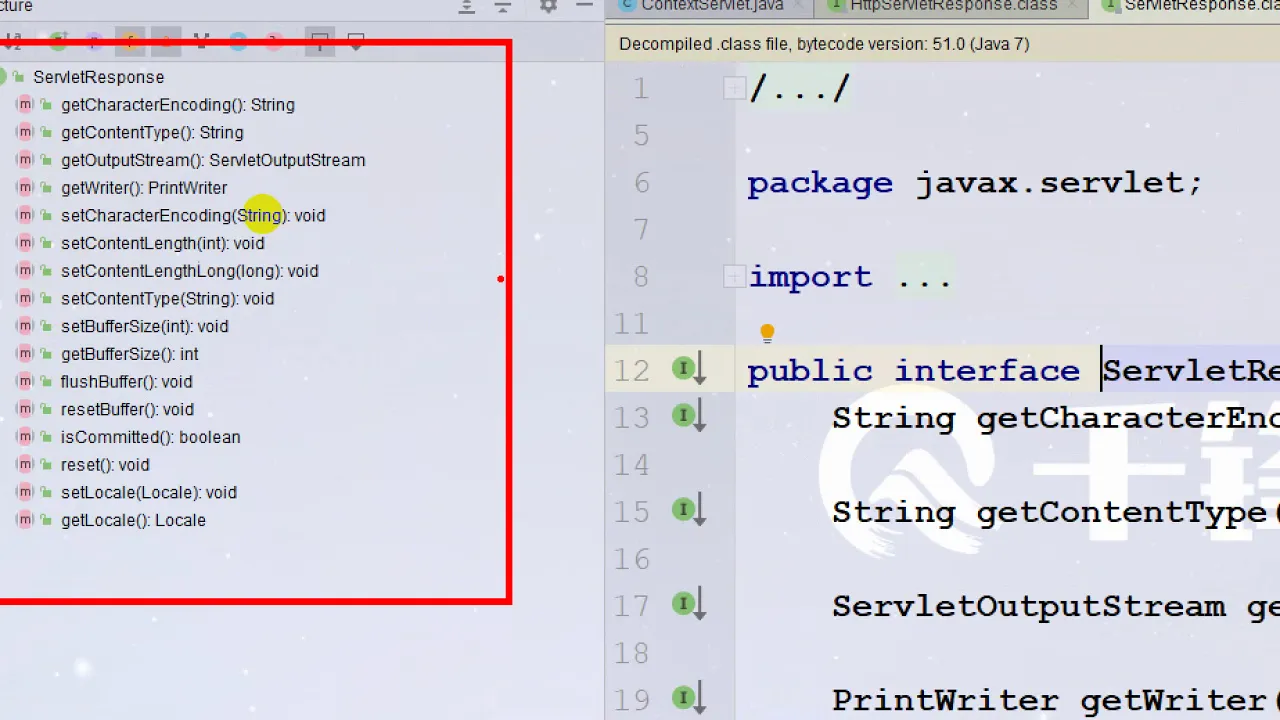Click method icon beside setBufferSize(int)
The width and height of the screenshot is (1280, 720).
tap(25, 326)
